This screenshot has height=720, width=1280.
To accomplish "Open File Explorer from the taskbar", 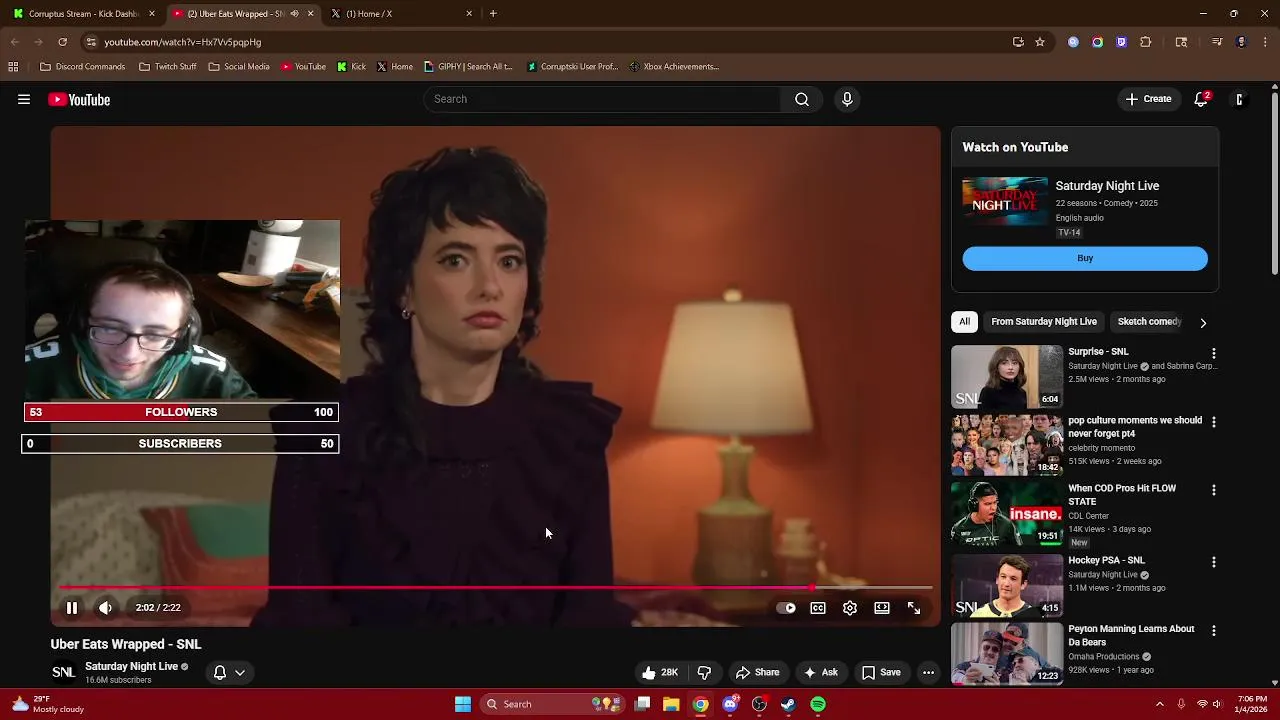I will (671, 704).
